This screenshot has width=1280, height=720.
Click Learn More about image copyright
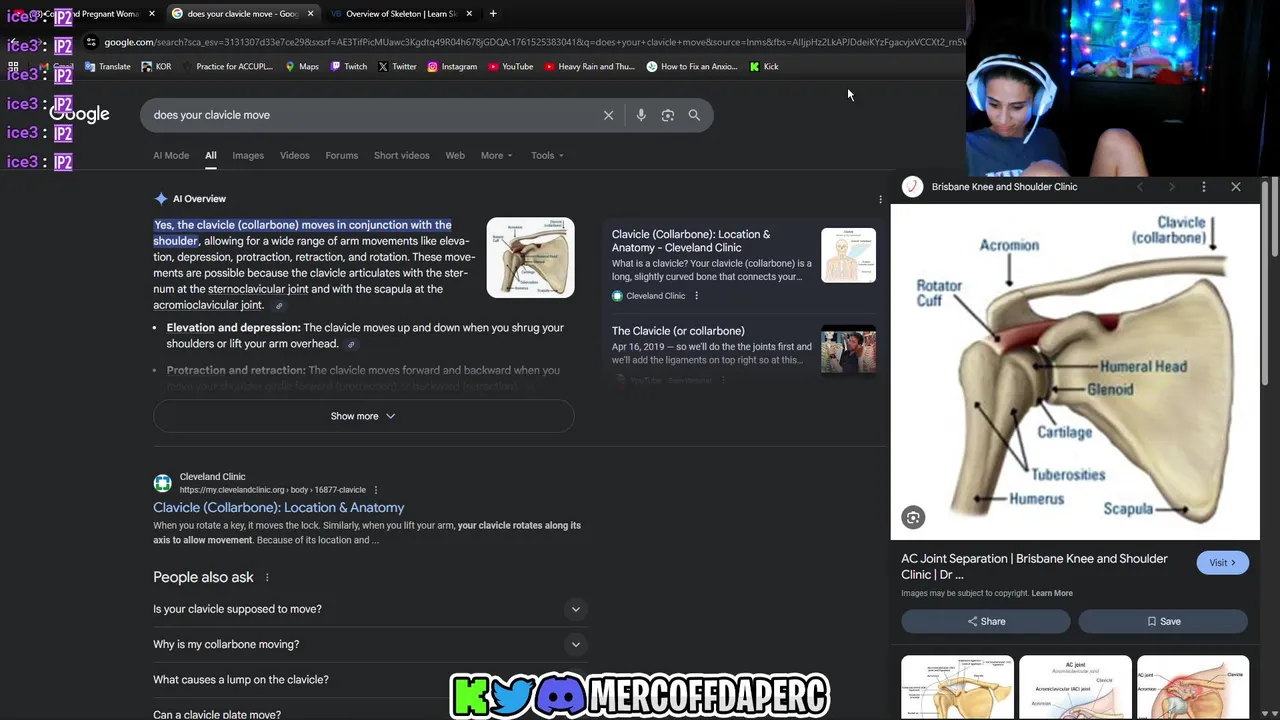click(x=1052, y=593)
